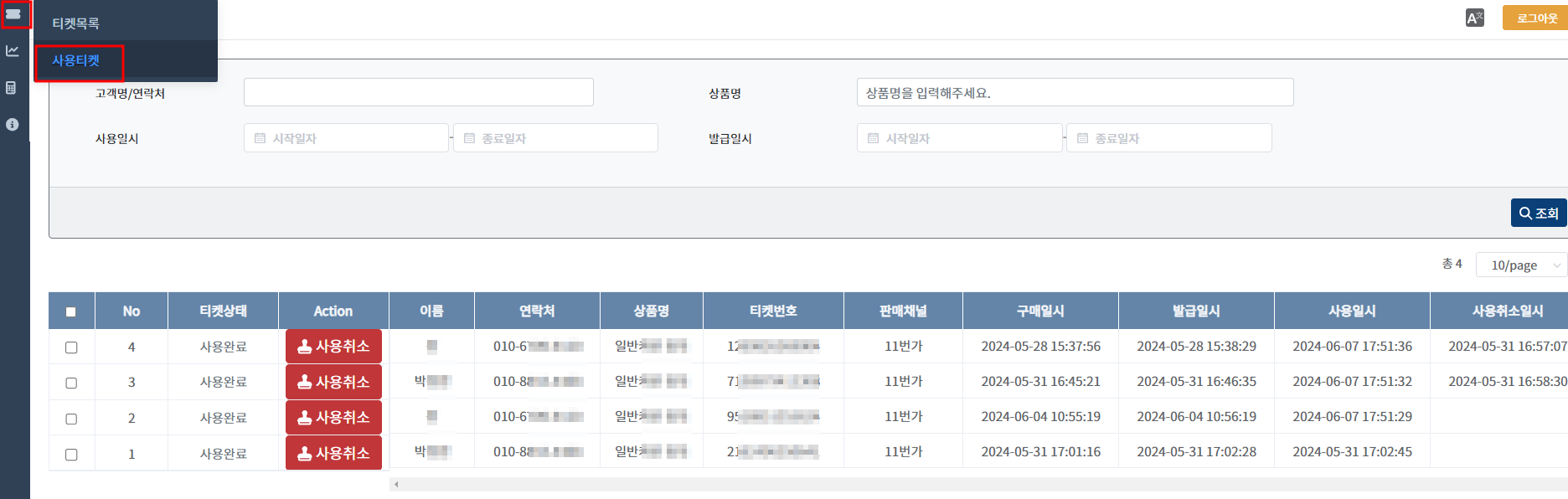The image size is (1568, 499).
Task: Cancel usage for ticket row 2
Action: point(333,417)
